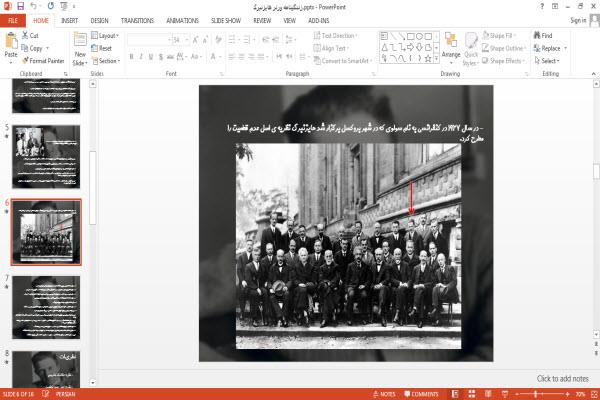Open the Layout dropdown
Viewport: 600px width, 400px height.
point(105,35)
